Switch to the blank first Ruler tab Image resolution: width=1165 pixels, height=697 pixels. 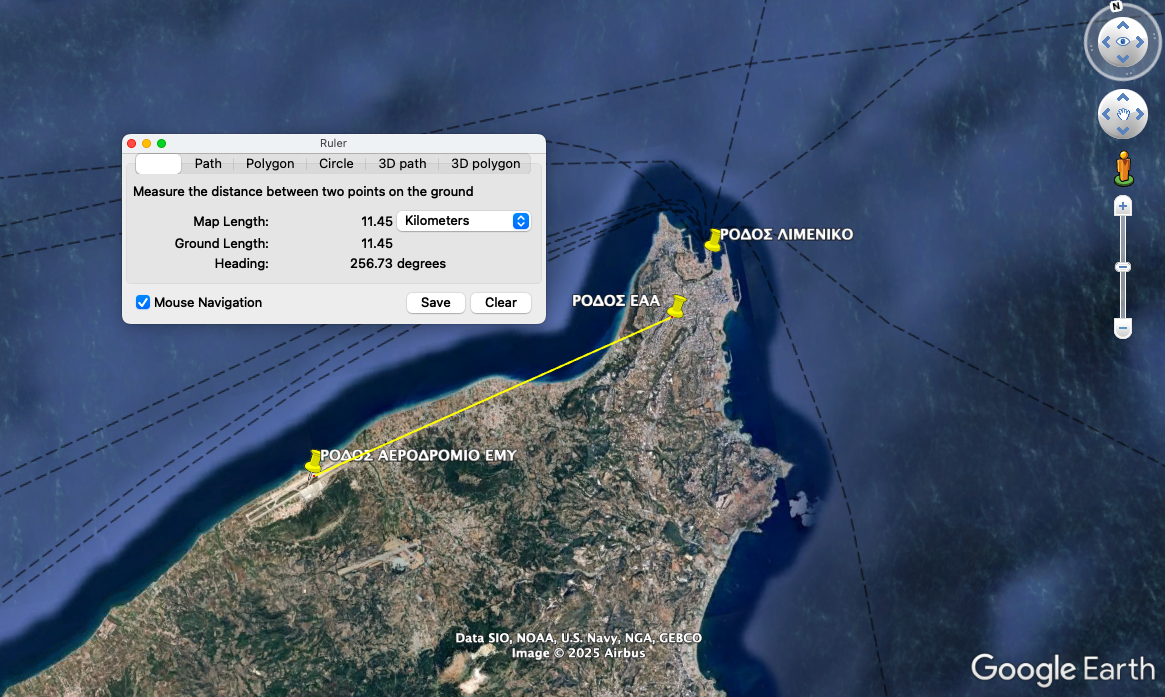pos(158,163)
